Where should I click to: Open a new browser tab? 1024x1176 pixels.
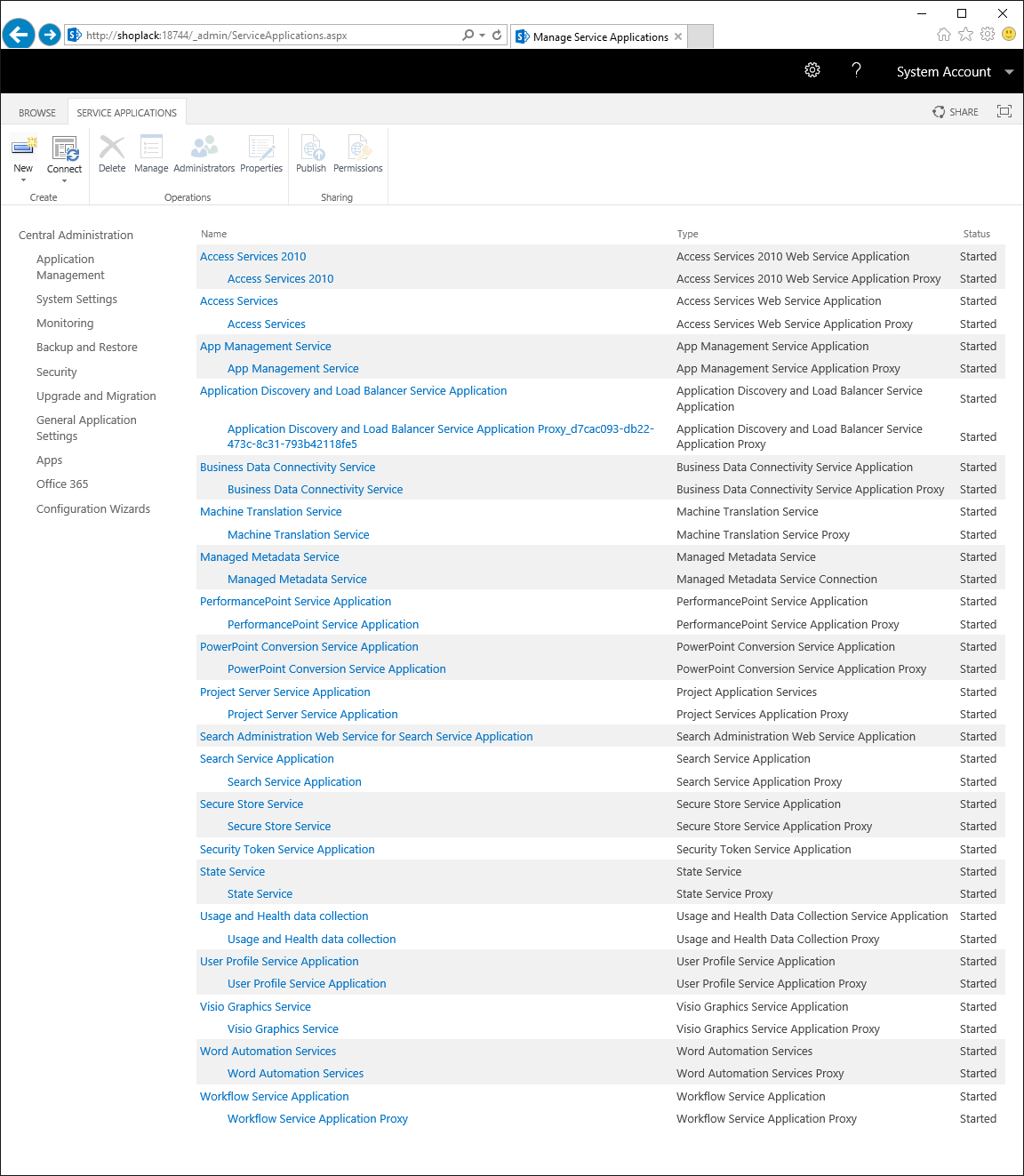[700, 36]
